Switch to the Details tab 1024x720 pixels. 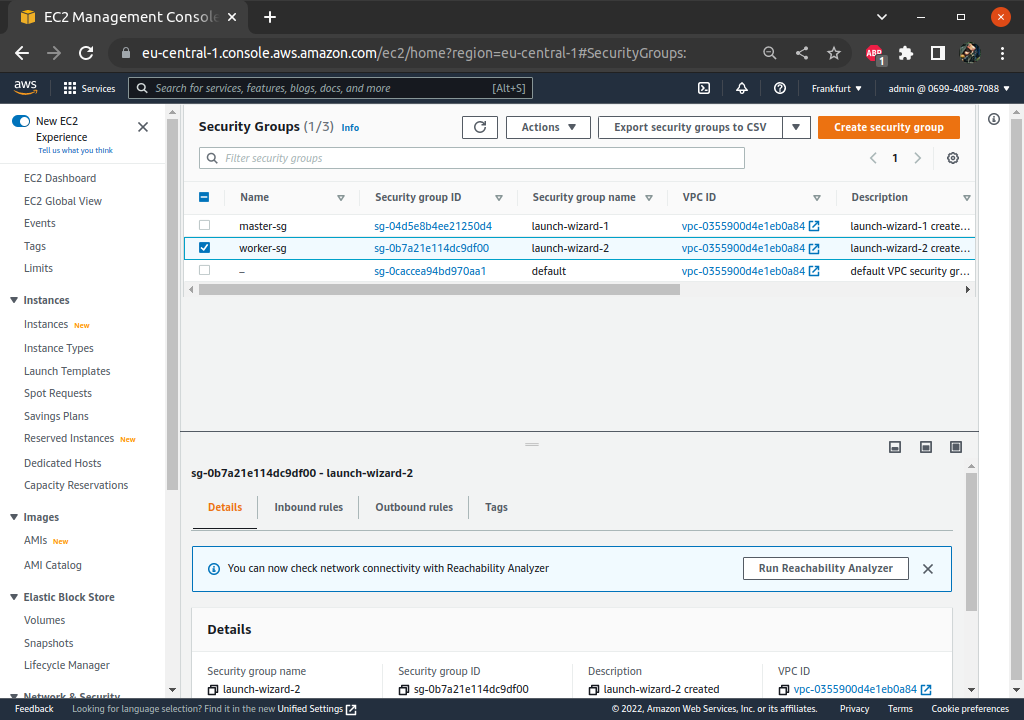click(225, 508)
